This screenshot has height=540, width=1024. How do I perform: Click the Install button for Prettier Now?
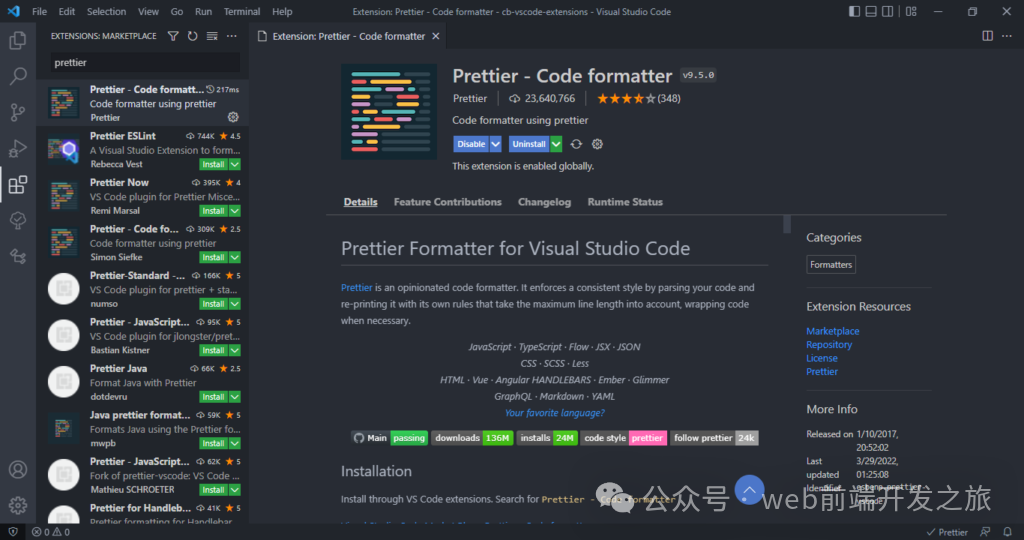pyautogui.click(x=213, y=211)
